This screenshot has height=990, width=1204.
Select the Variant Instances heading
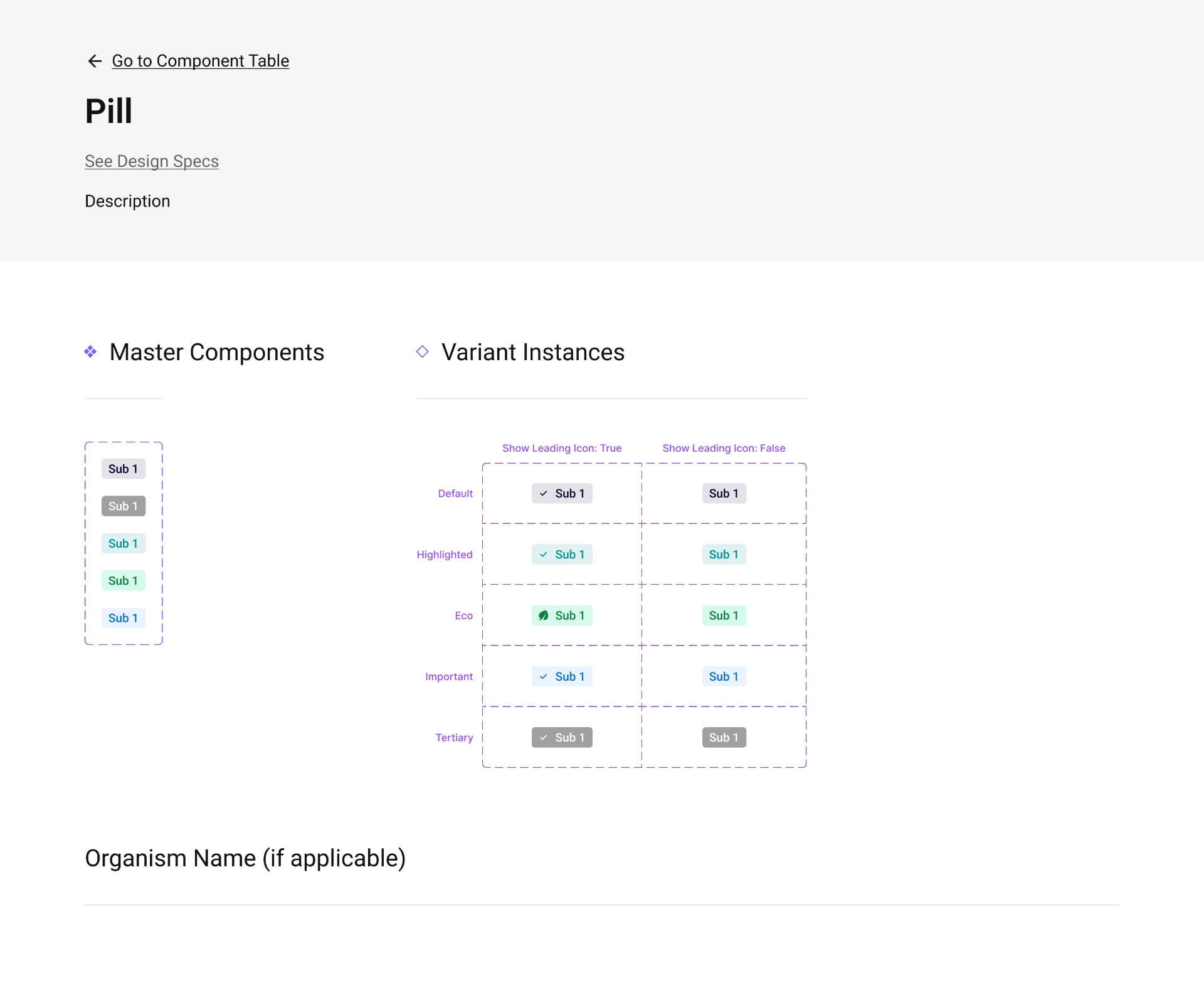533,352
